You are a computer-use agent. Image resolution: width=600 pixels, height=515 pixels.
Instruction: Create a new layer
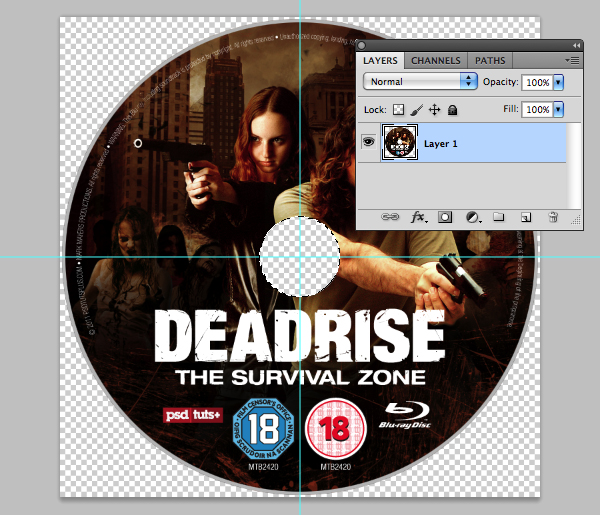tap(526, 217)
